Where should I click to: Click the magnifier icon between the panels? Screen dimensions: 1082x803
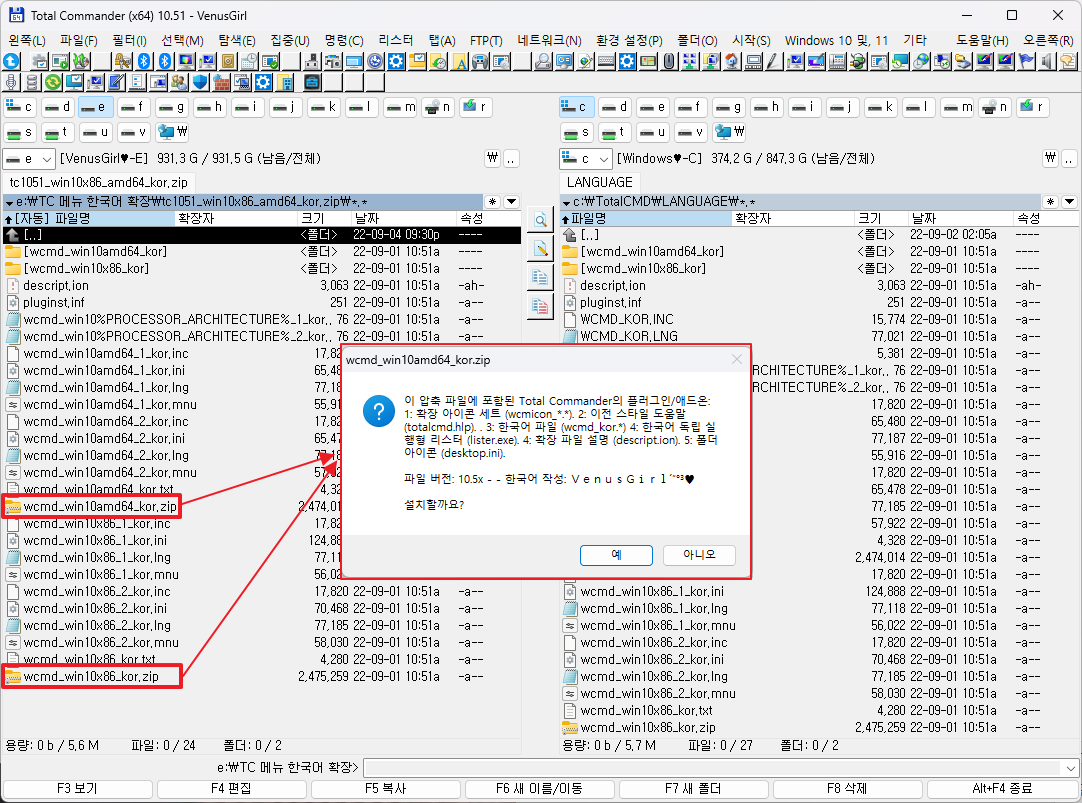[540, 221]
